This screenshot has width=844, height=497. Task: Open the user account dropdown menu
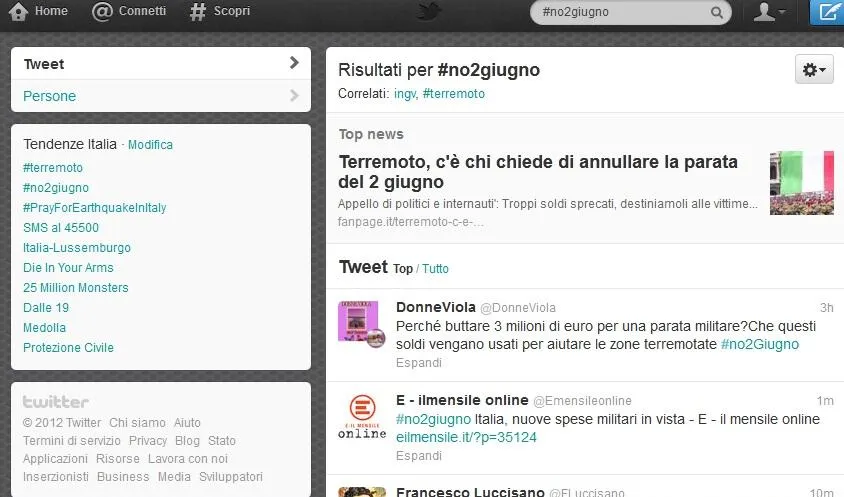coord(769,12)
